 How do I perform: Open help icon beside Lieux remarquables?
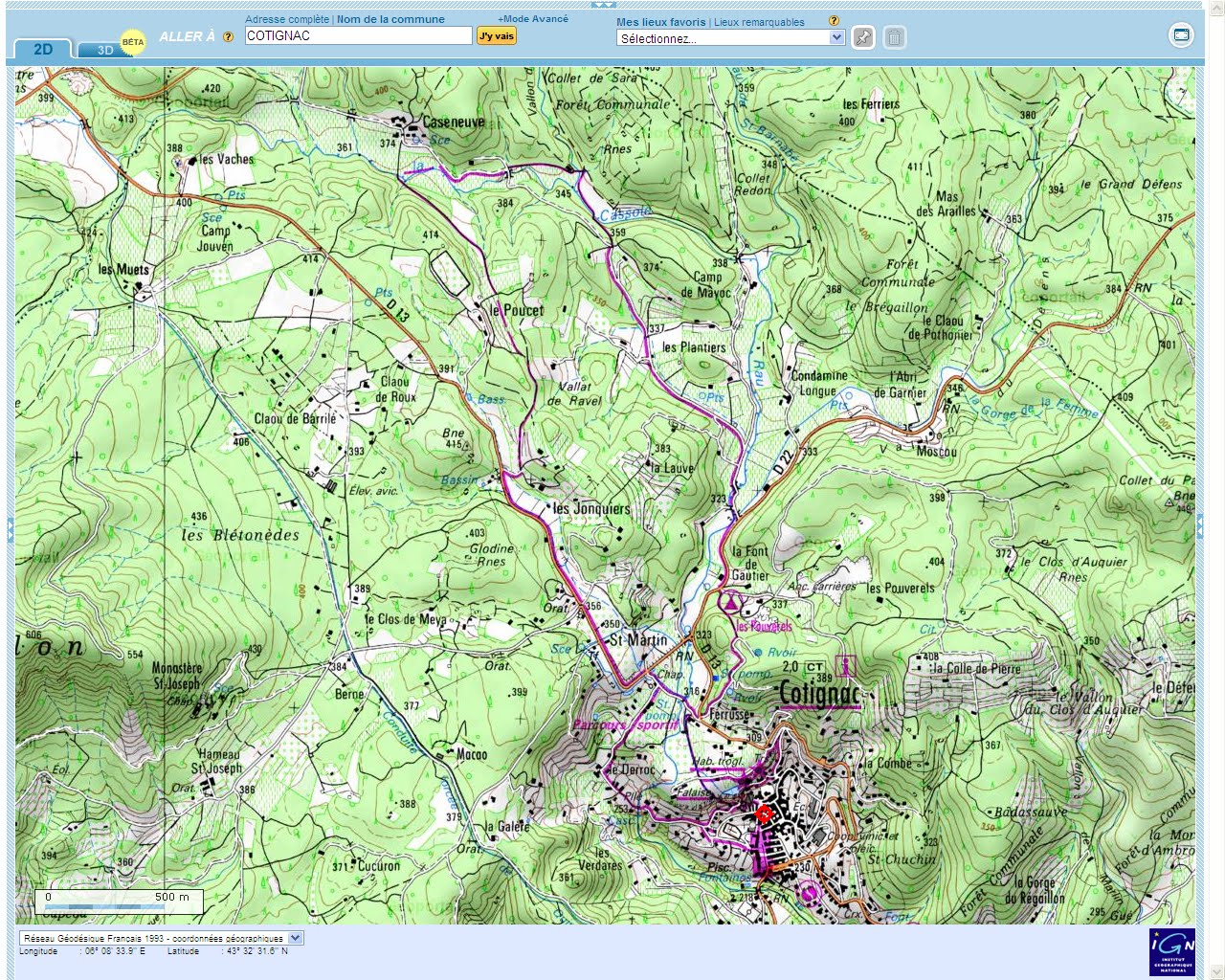[x=834, y=21]
